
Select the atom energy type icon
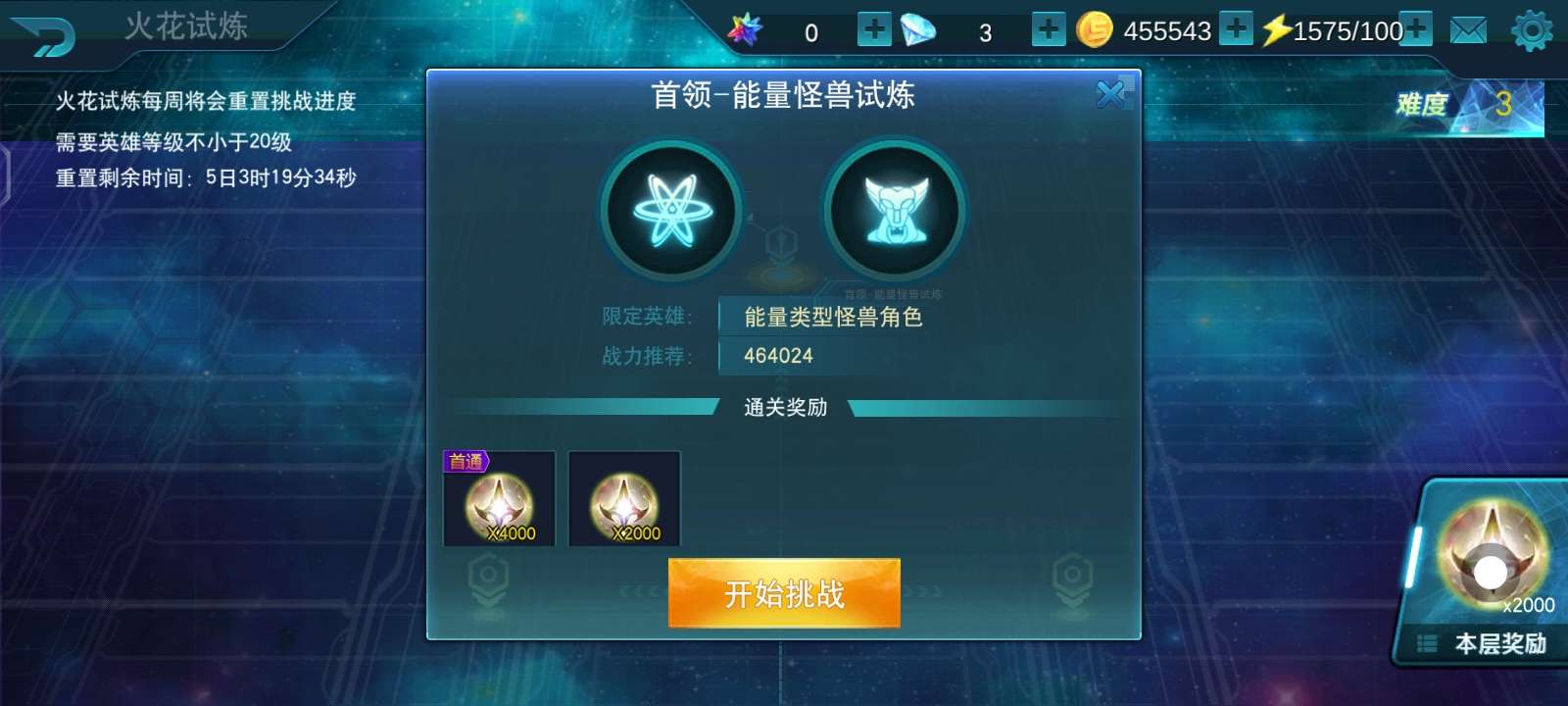click(672, 211)
